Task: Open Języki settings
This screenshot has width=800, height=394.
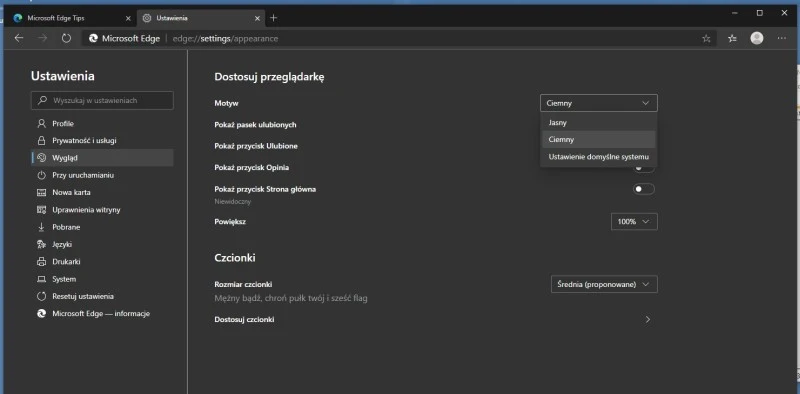Action: pos(102,244)
